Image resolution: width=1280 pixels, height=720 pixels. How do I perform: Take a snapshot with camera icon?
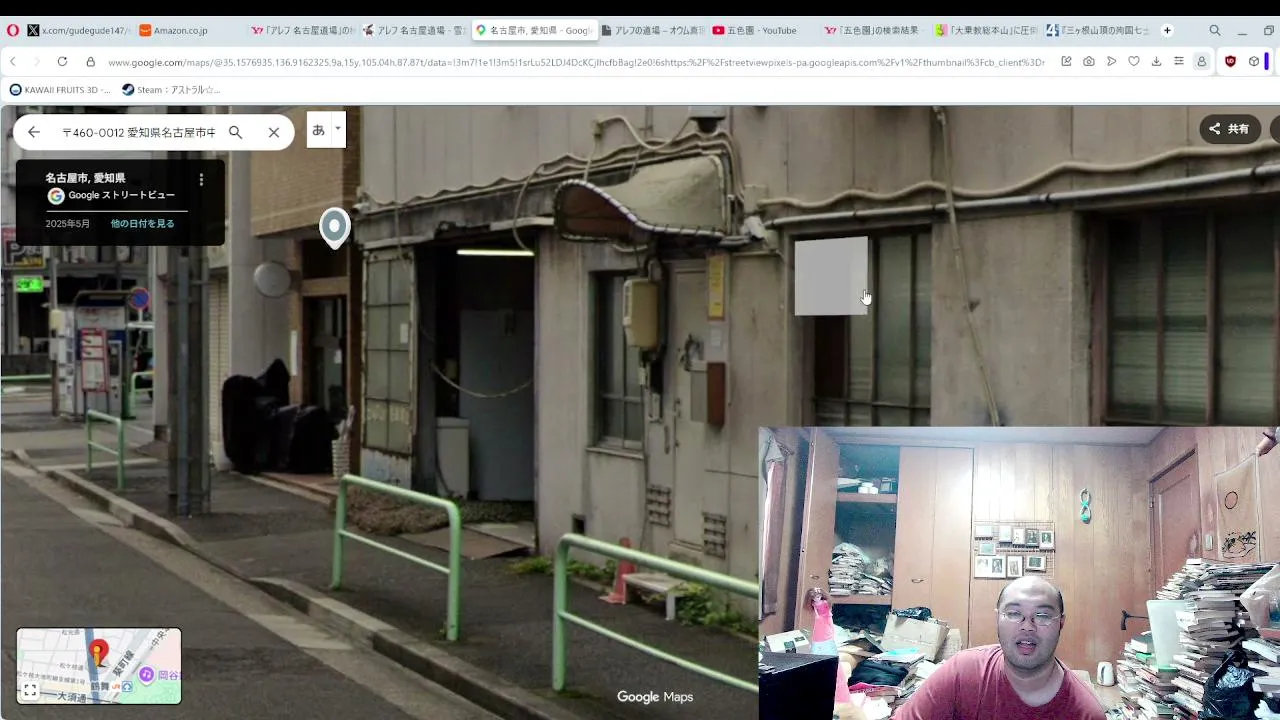point(1089,62)
